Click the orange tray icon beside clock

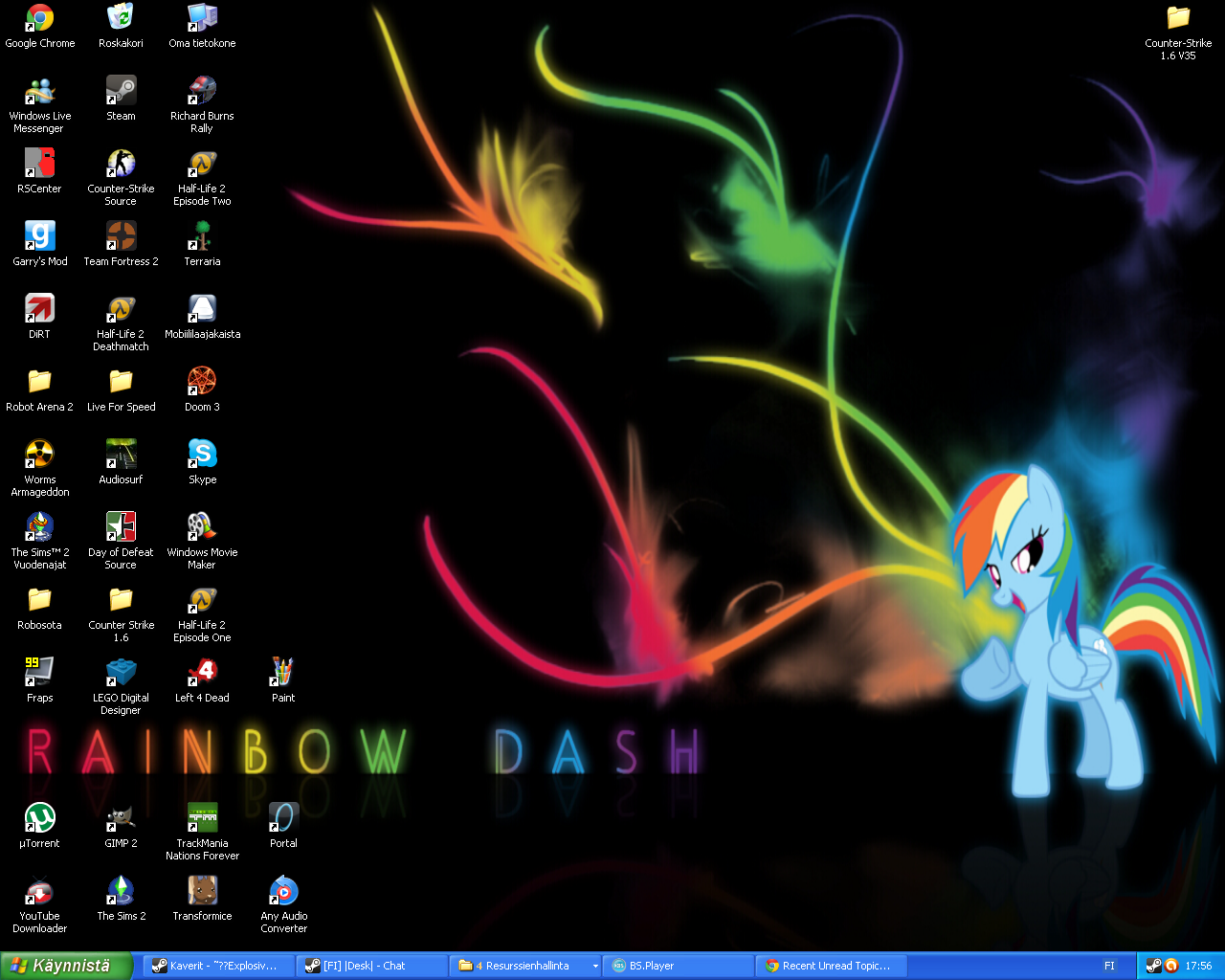pos(1170,966)
